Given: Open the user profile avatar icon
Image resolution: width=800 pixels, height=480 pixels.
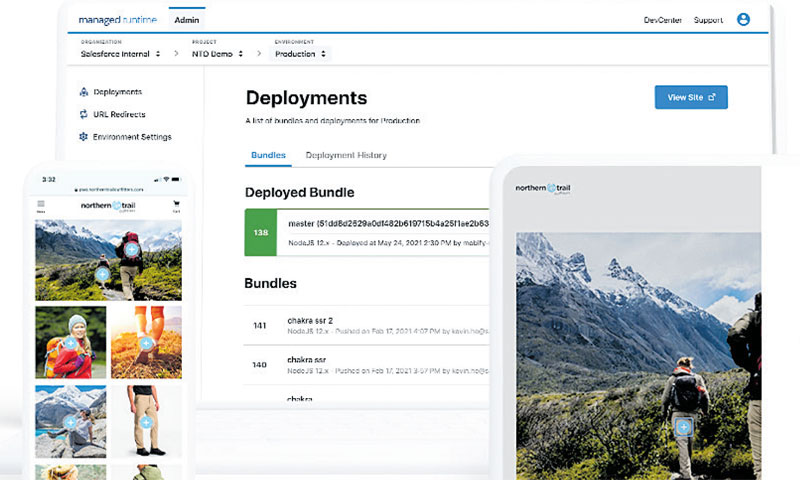Looking at the screenshot, I should point(743,19).
